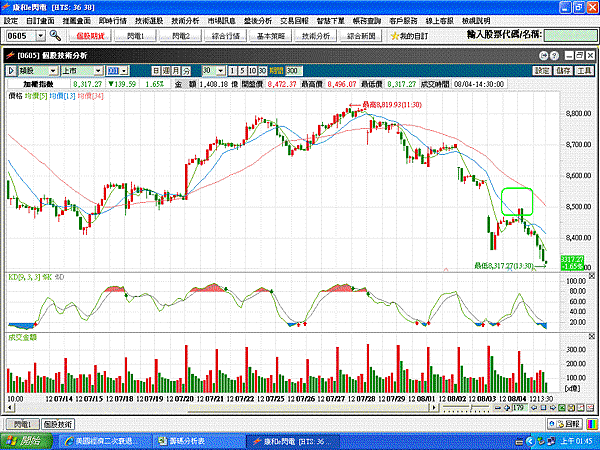Click the 基本策略 toolbar button
This screenshot has height=450, width=600.
pos(271,36)
